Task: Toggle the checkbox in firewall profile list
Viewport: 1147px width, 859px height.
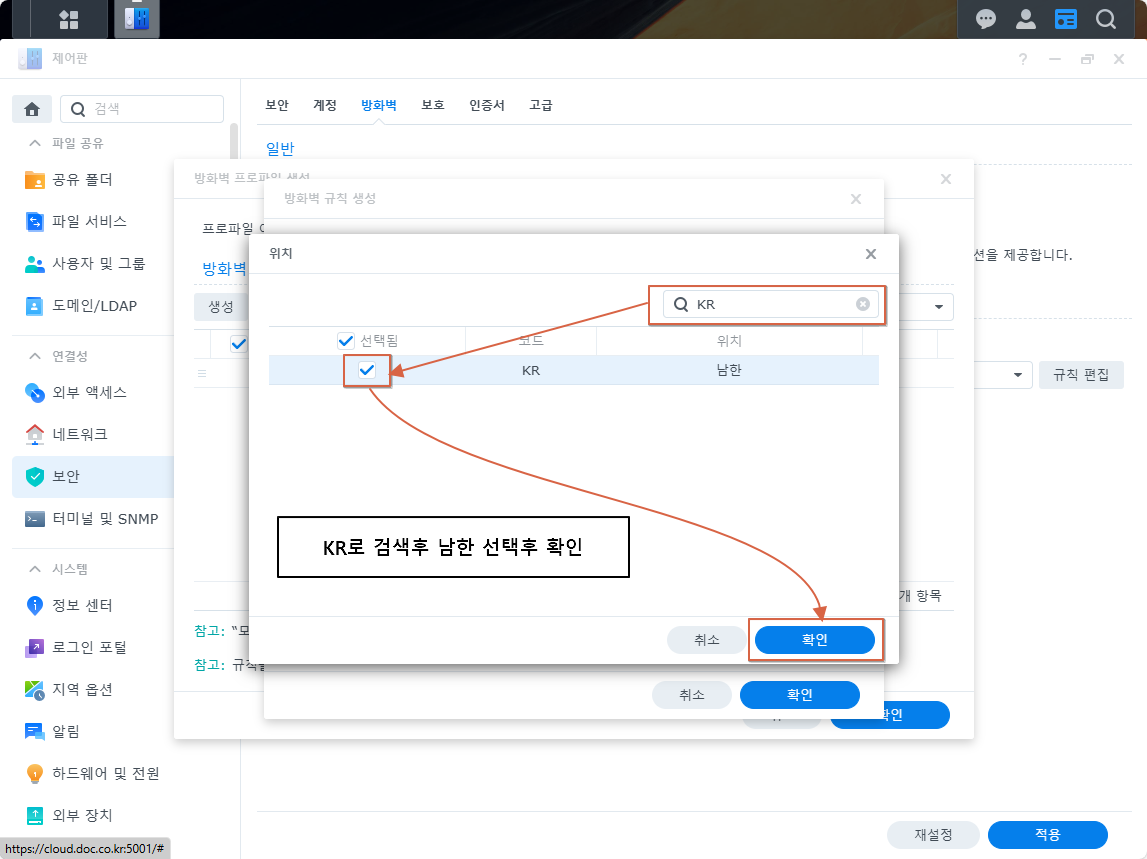Action: point(238,344)
